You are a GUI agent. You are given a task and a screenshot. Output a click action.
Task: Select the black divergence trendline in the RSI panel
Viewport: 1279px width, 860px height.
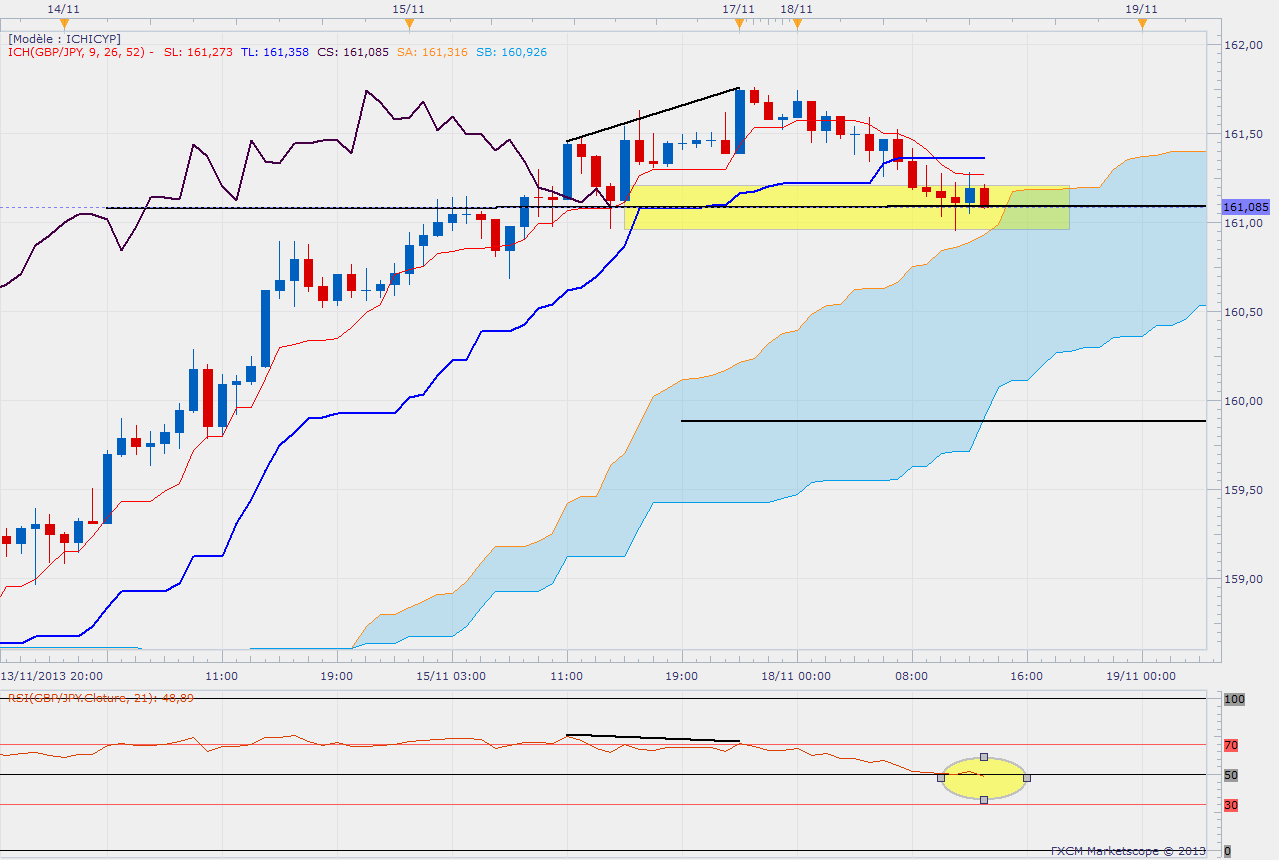click(x=653, y=738)
